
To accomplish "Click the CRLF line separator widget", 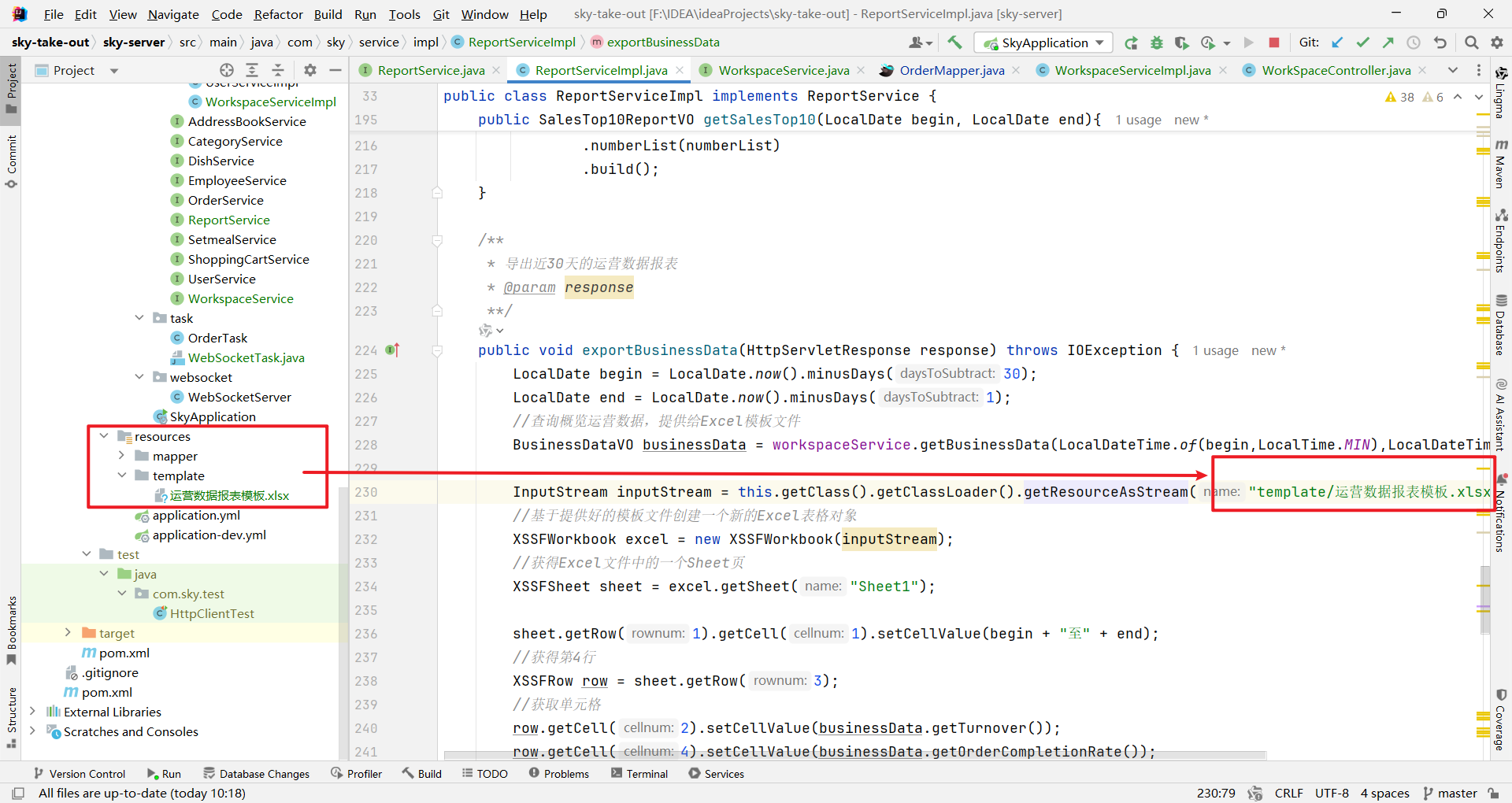I will coord(1289,793).
